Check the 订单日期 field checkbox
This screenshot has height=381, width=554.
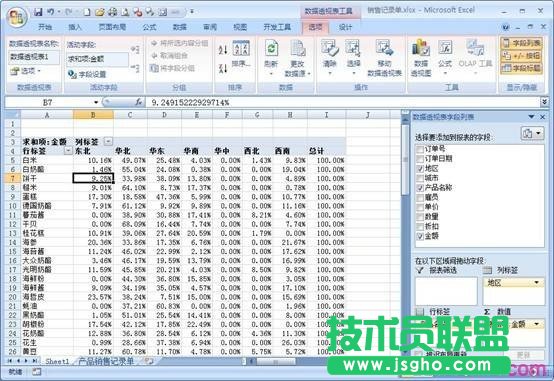(x=420, y=159)
